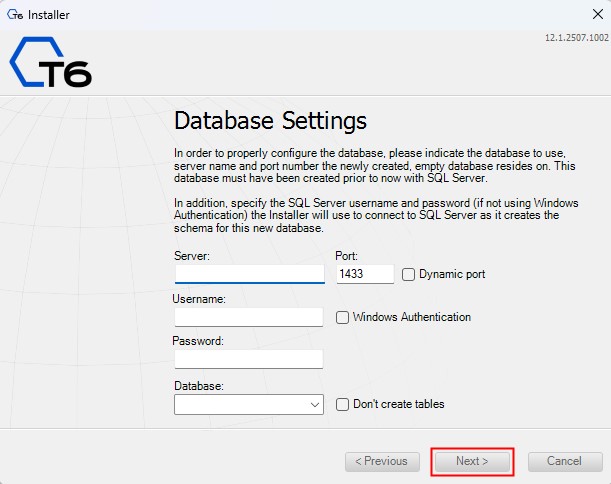Click the T6 logo in header

click(51, 62)
